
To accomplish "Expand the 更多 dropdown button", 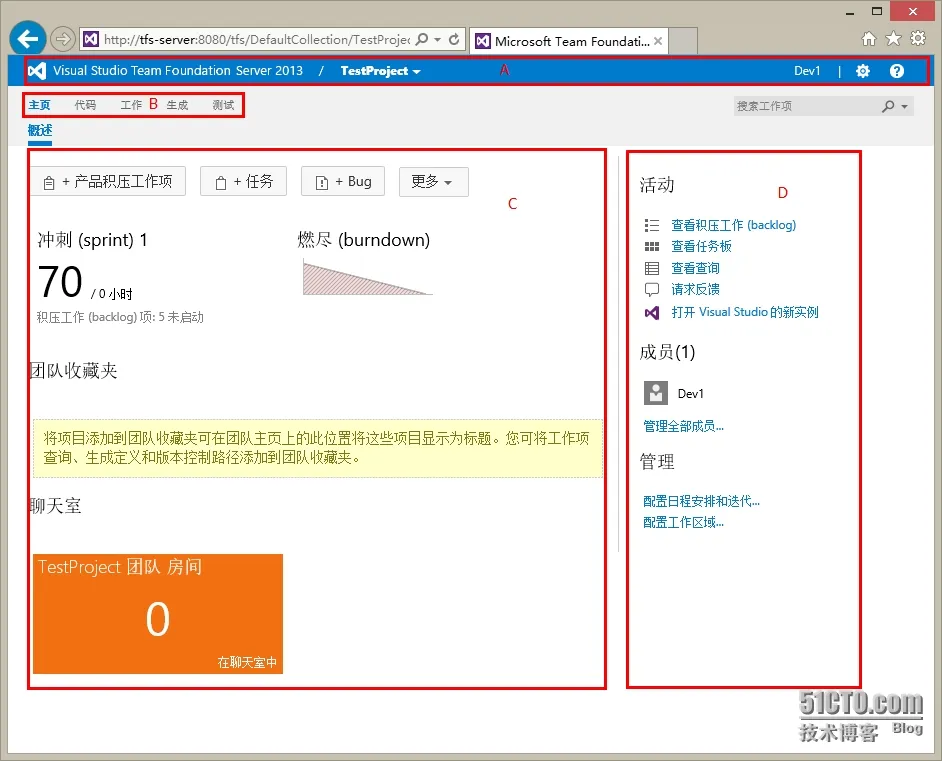I will [434, 181].
